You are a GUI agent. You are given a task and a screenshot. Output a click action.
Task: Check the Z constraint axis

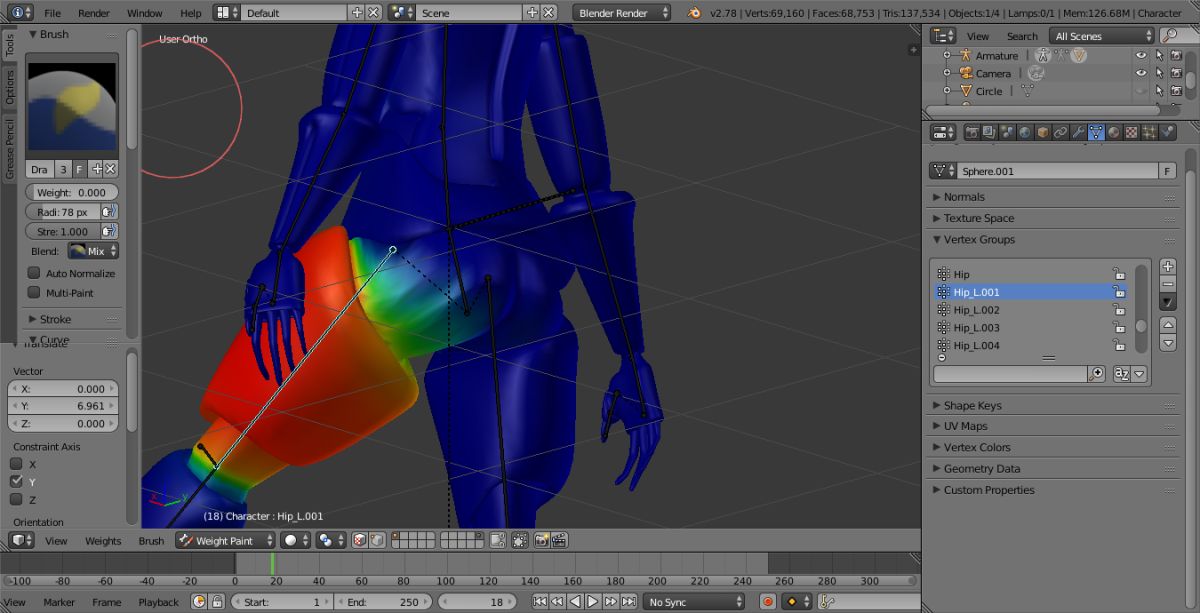16,500
